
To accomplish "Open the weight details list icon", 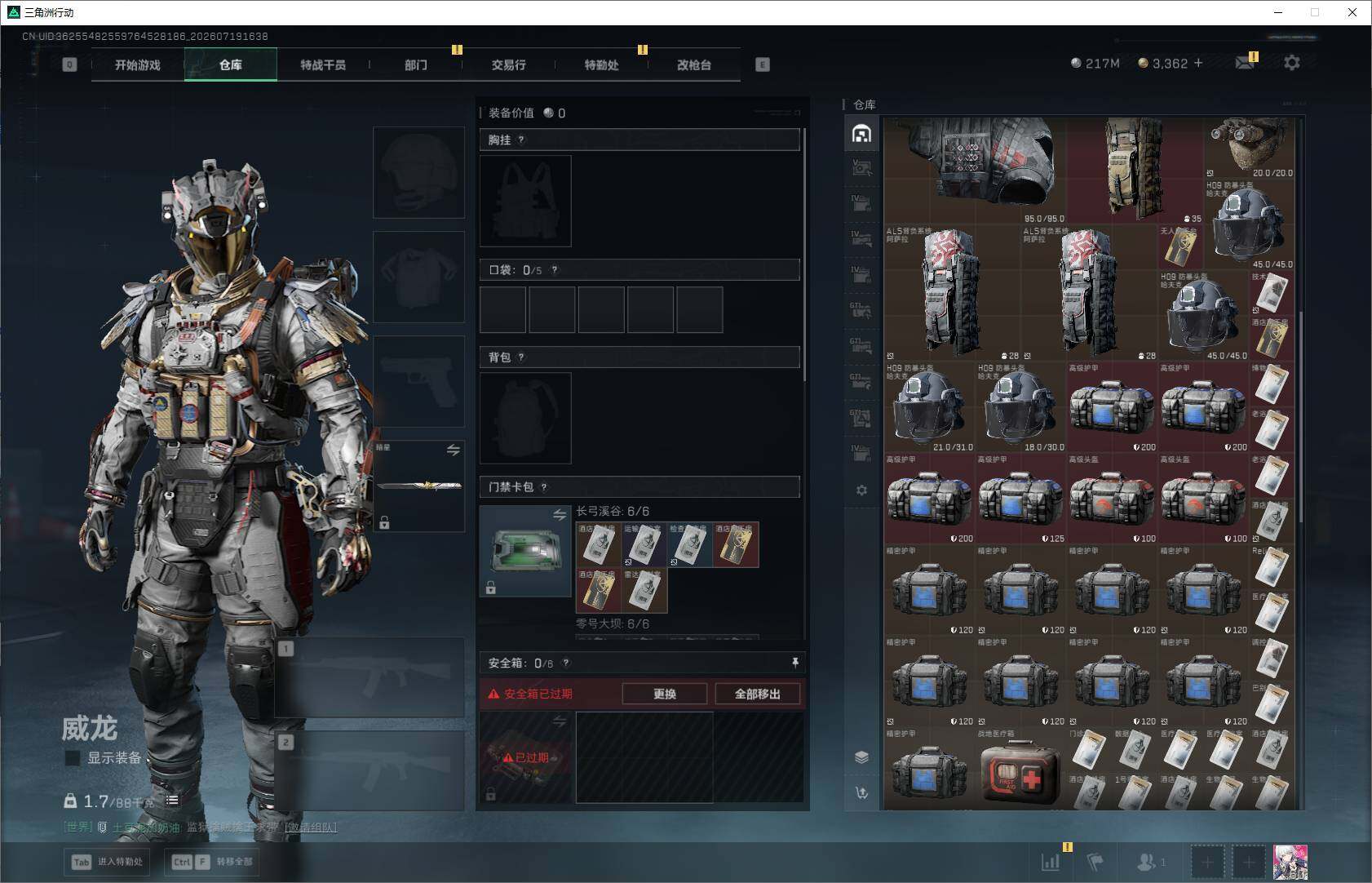I will [172, 801].
